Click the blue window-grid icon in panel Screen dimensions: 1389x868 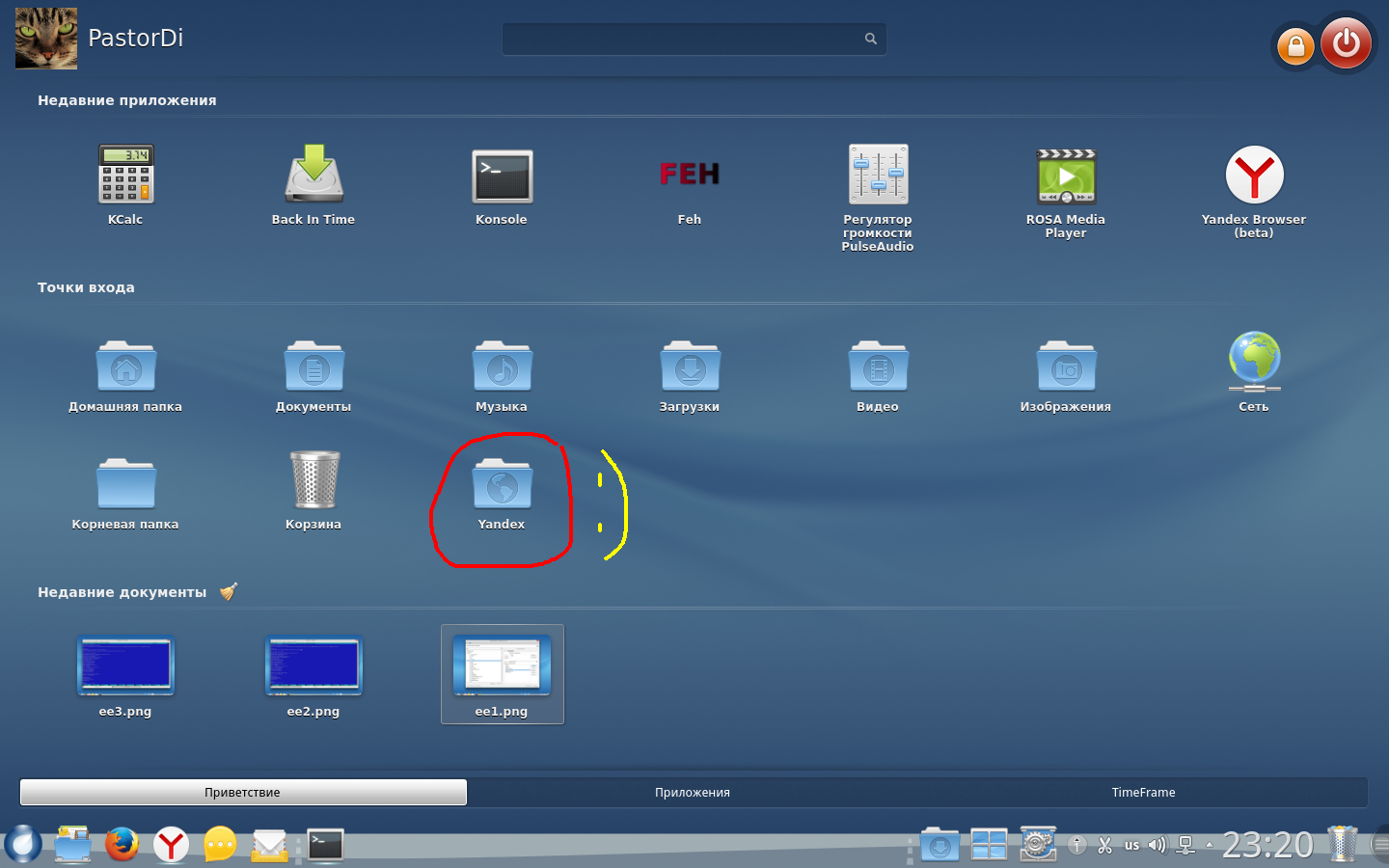[989, 845]
